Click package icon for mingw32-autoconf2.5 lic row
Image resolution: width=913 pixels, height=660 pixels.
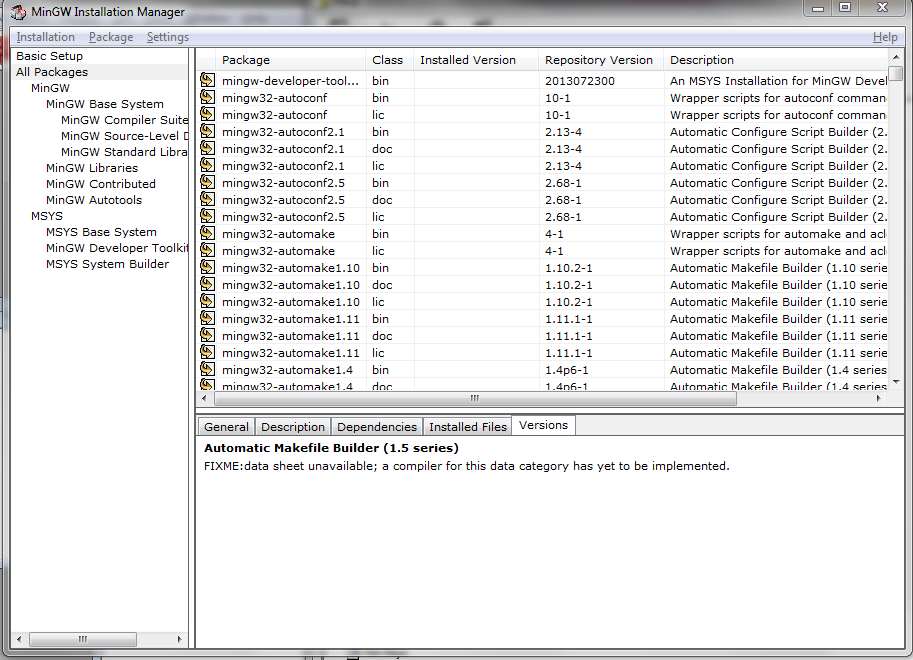pos(207,216)
